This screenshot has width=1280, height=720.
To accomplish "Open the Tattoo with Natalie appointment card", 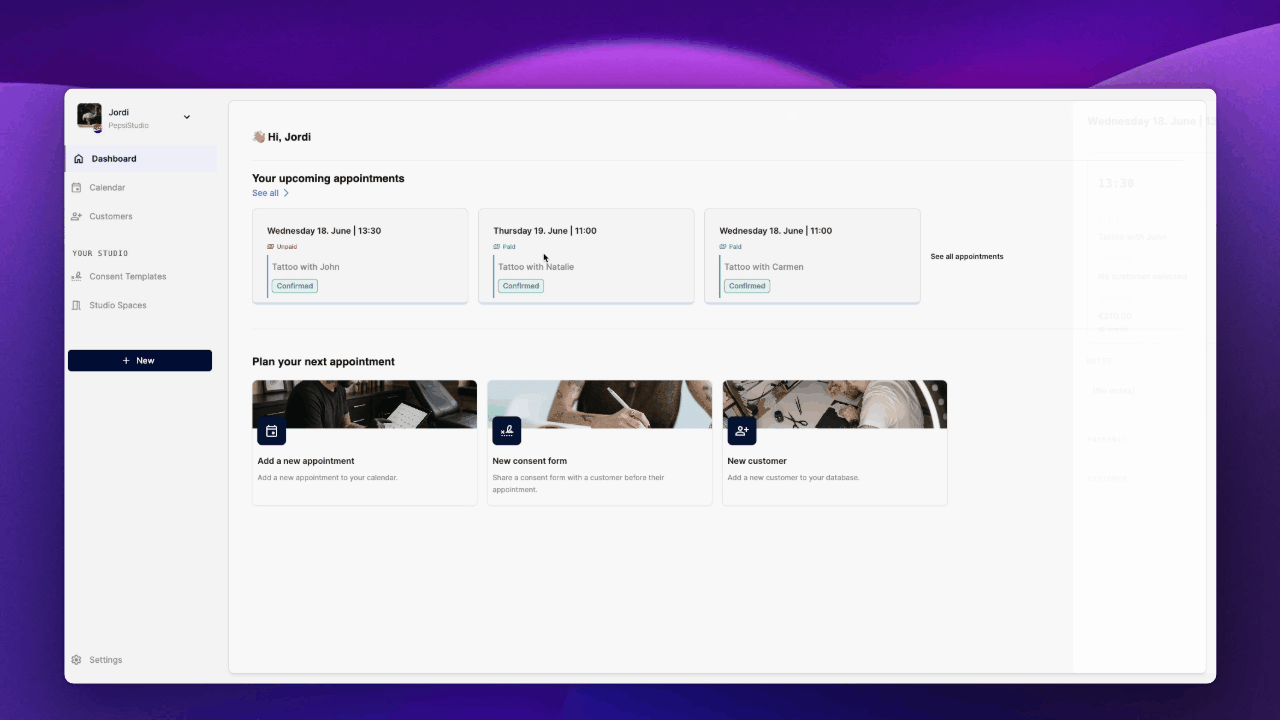I will coord(586,256).
